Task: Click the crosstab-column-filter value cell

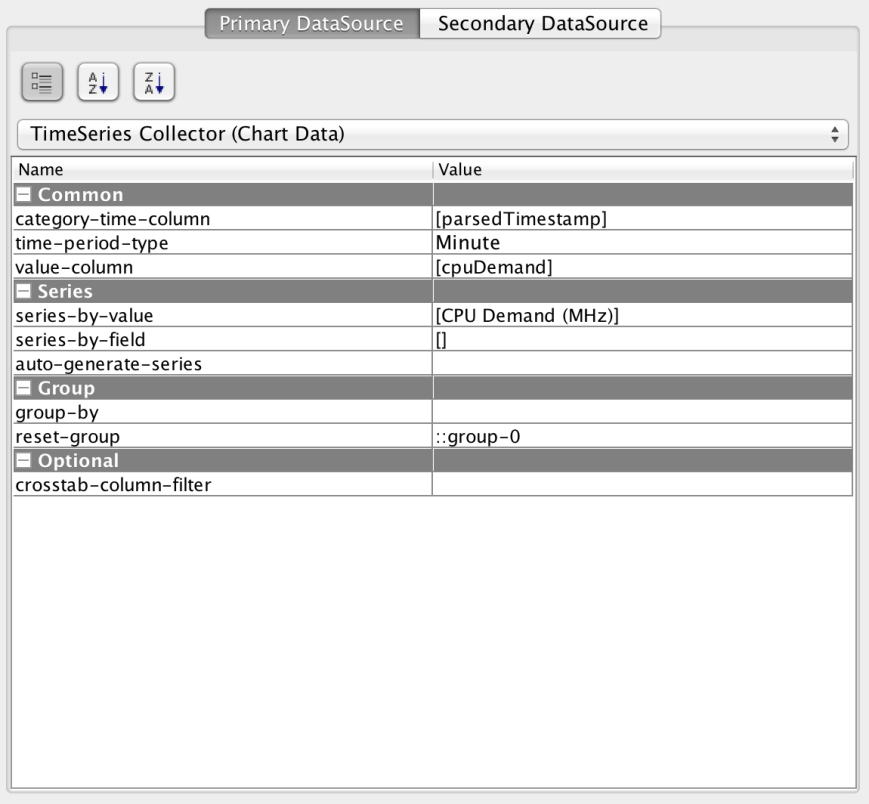Action: [x=641, y=485]
